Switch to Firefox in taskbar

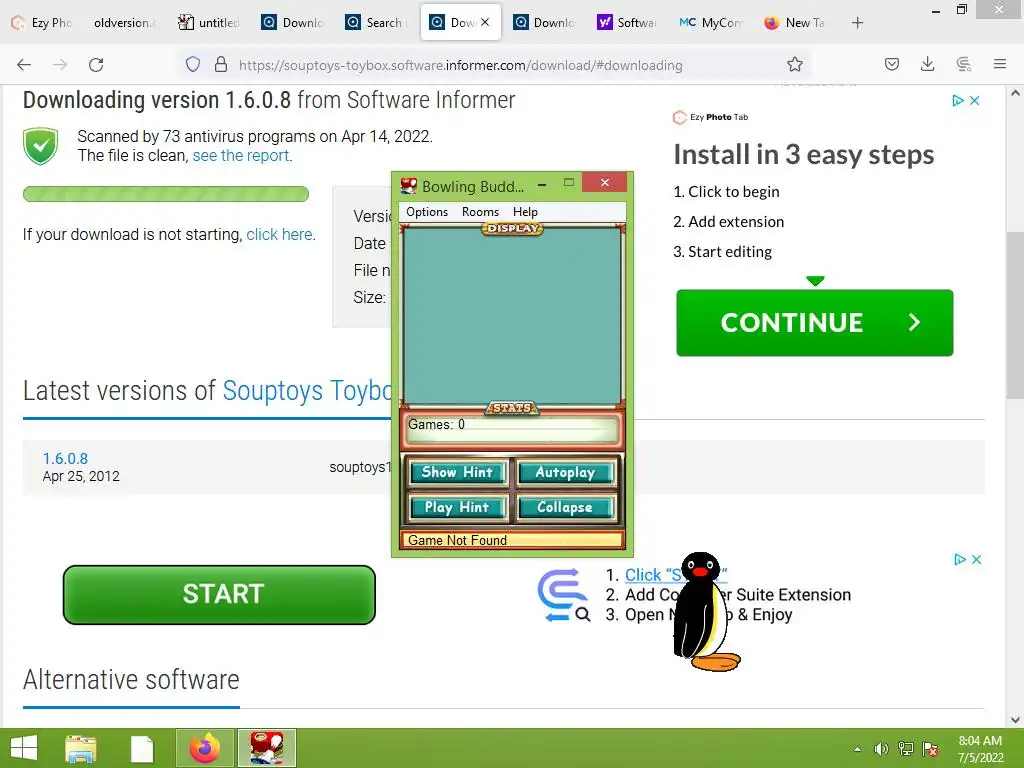tap(205, 748)
